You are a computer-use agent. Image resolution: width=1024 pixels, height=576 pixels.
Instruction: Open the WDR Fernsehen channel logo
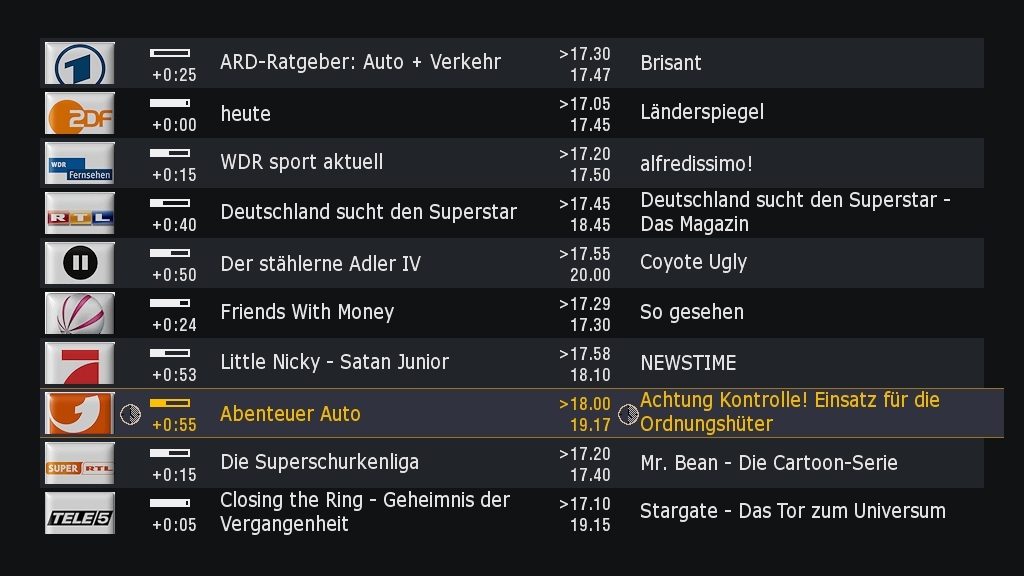(80, 163)
